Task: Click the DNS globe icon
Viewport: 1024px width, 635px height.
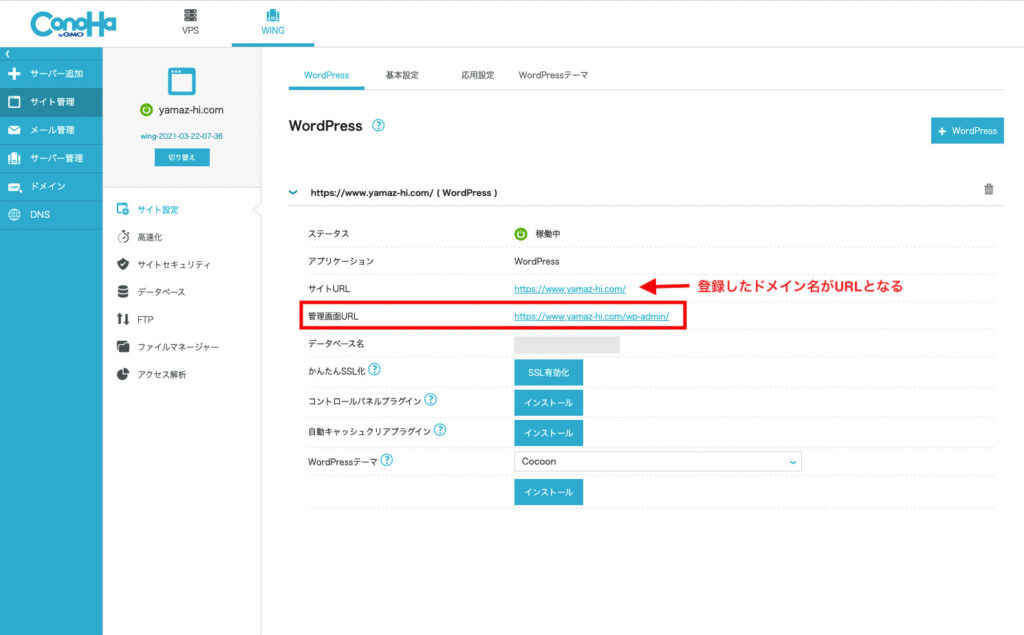Action: [14, 214]
